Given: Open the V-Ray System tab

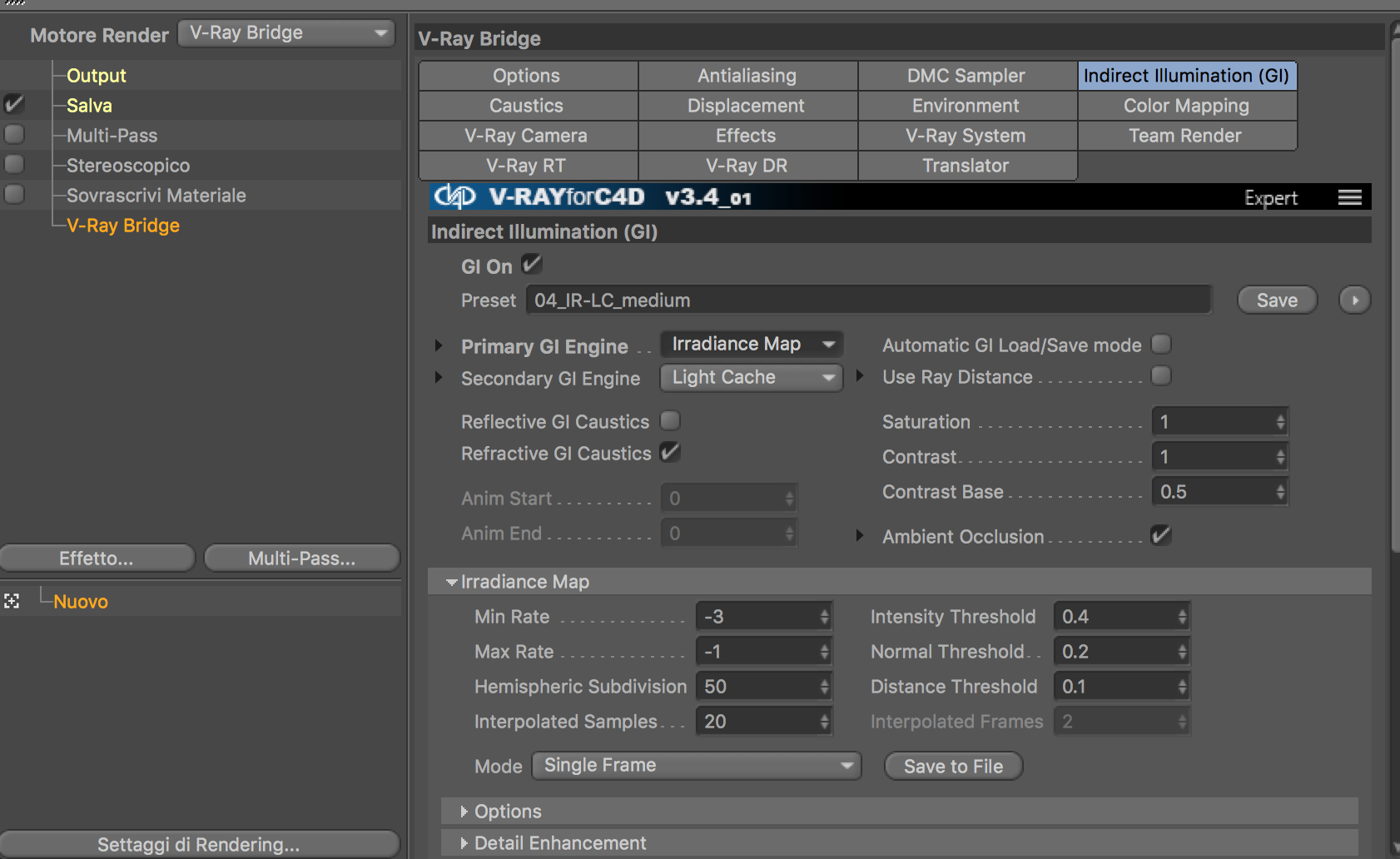Looking at the screenshot, I should coord(967,136).
